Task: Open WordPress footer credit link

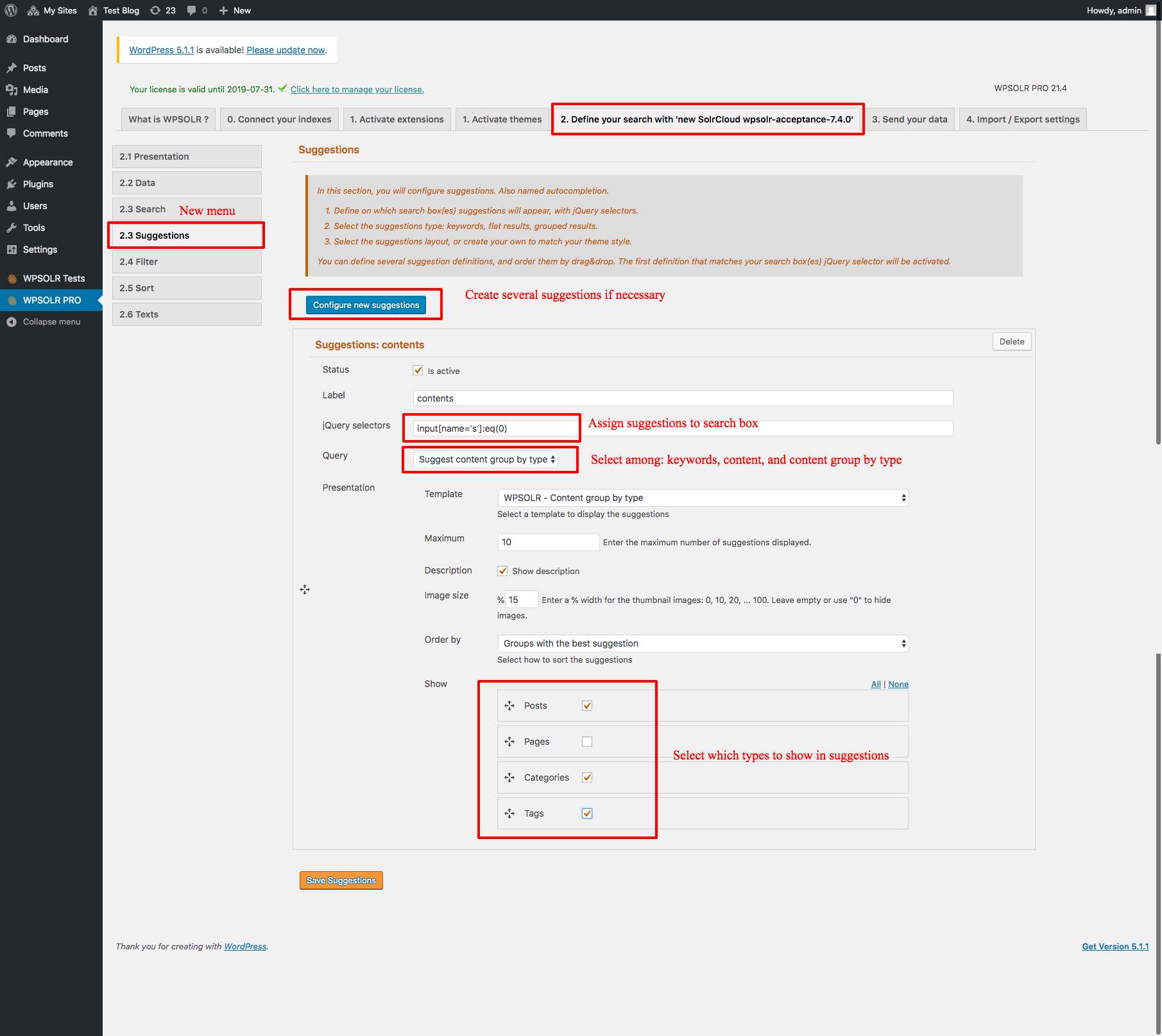Action: (x=245, y=947)
